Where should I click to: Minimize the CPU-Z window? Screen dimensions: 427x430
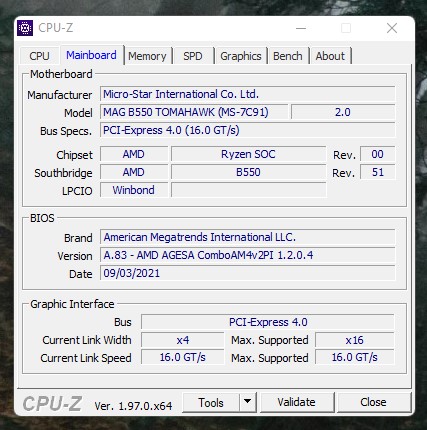click(301, 28)
